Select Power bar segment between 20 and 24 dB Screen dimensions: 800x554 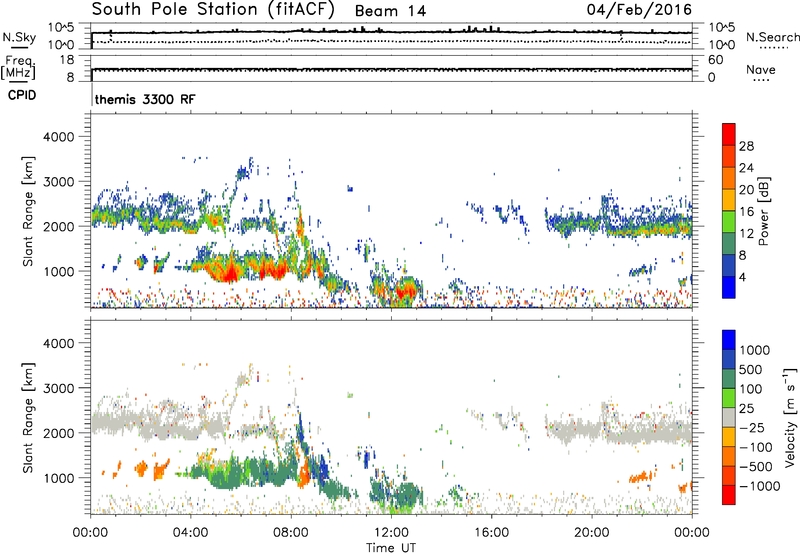tap(729, 178)
